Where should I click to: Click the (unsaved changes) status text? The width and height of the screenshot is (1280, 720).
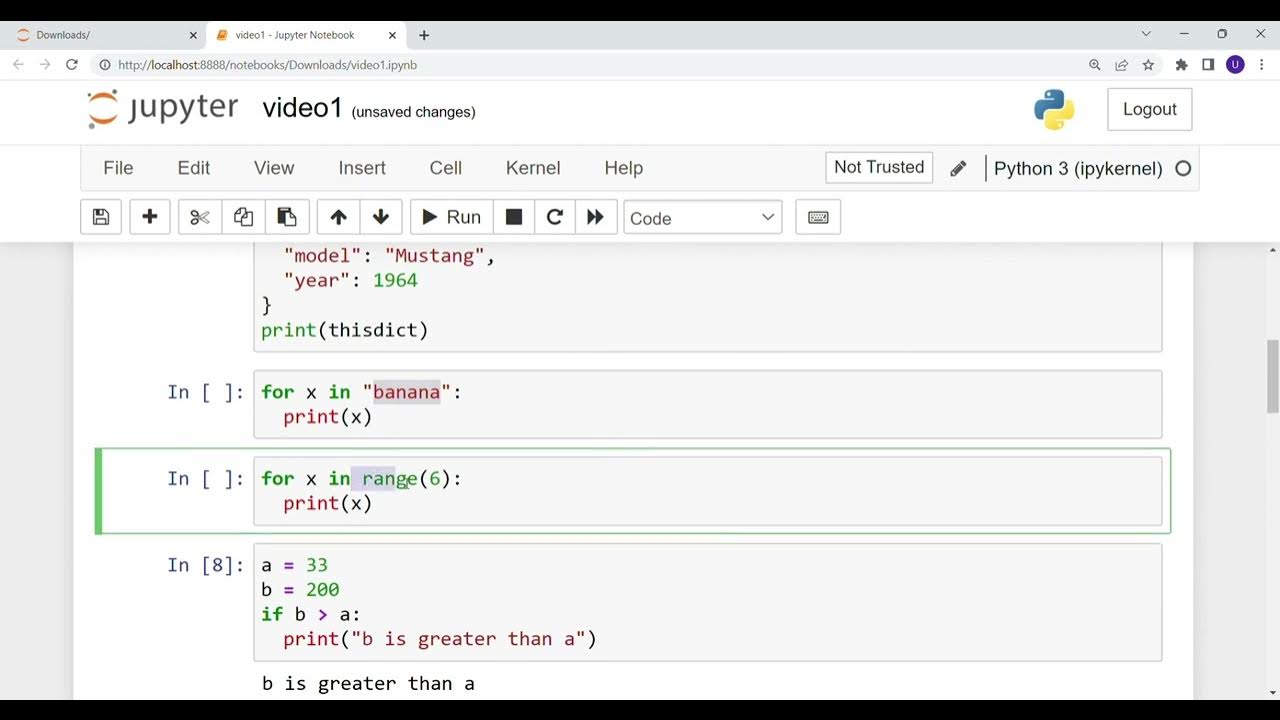(x=413, y=112)
